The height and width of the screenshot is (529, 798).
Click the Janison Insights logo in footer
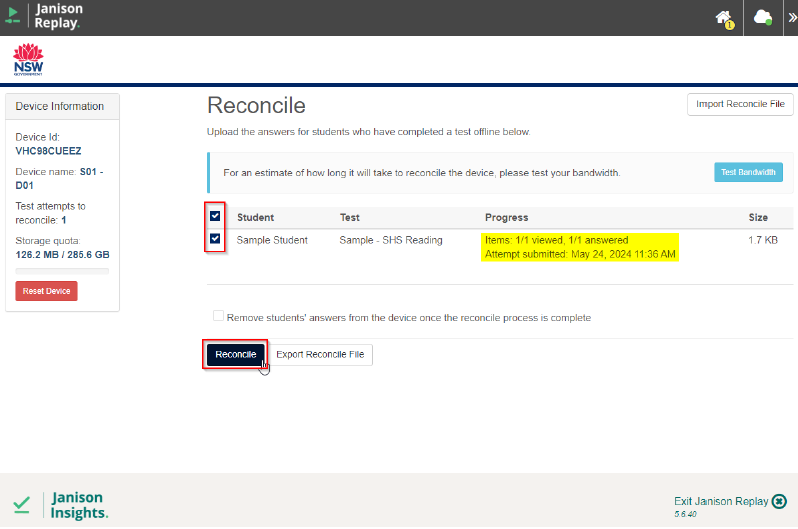(61, 505)
